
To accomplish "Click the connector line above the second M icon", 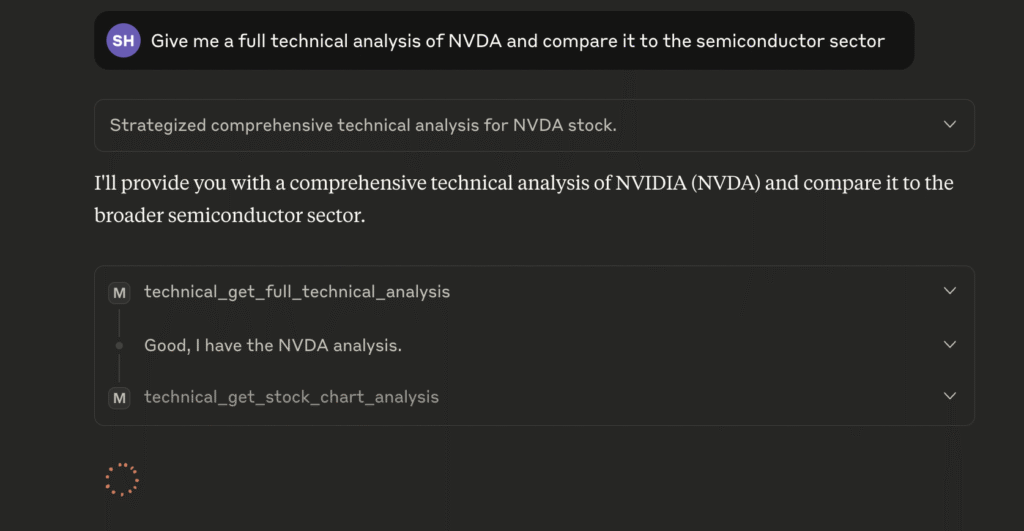I will (119, 369).
